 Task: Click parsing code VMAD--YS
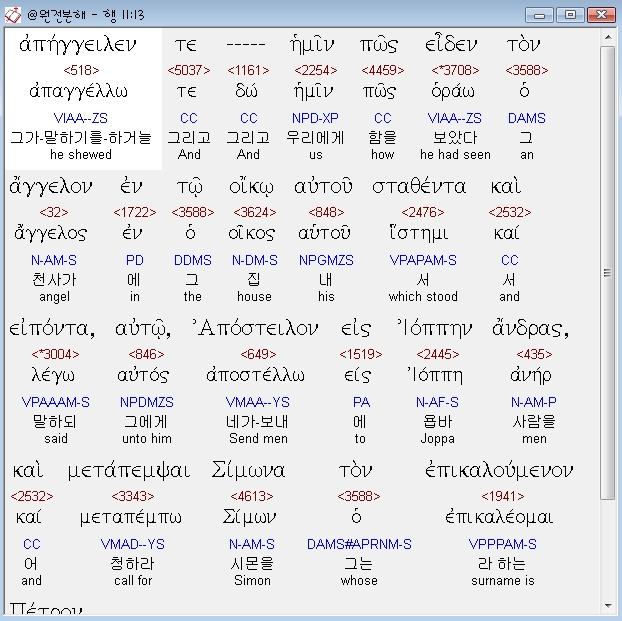[x=132, y=544]
